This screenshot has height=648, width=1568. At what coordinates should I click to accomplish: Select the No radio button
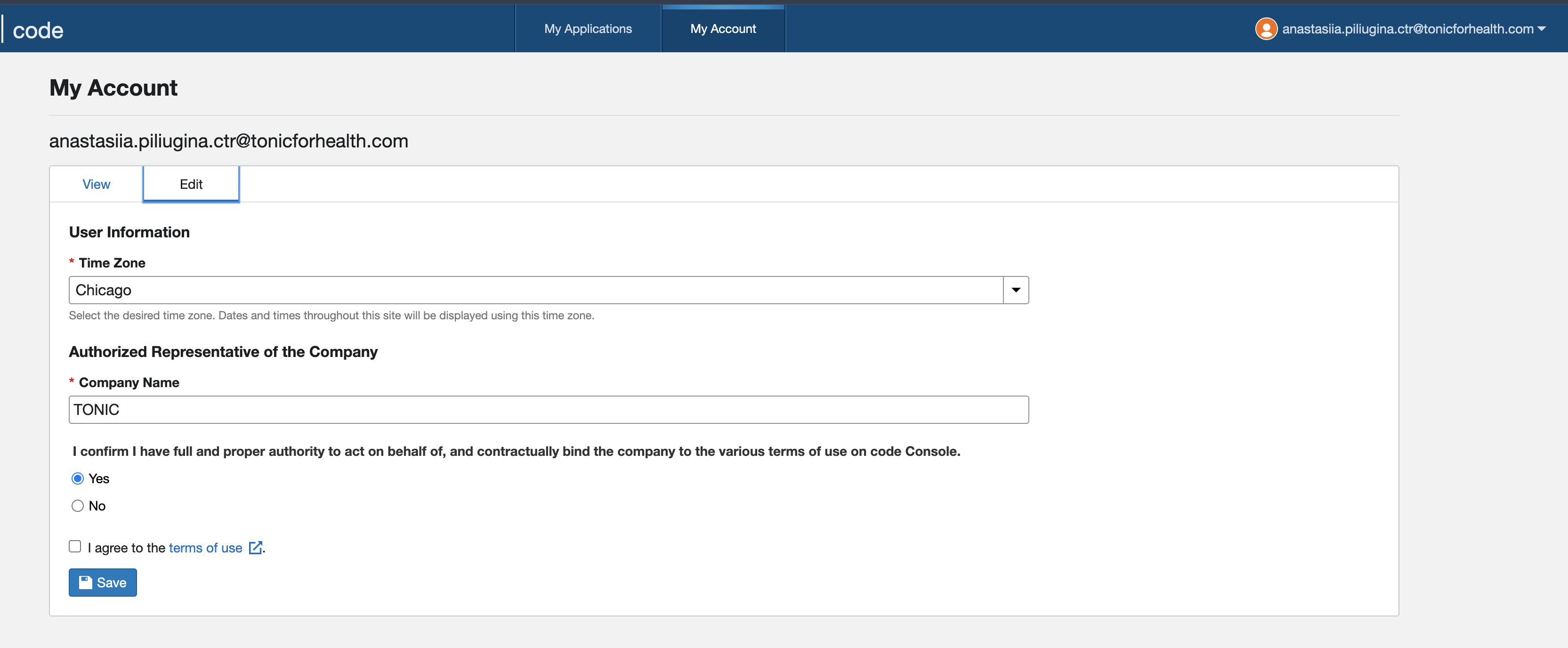point(77,506)
